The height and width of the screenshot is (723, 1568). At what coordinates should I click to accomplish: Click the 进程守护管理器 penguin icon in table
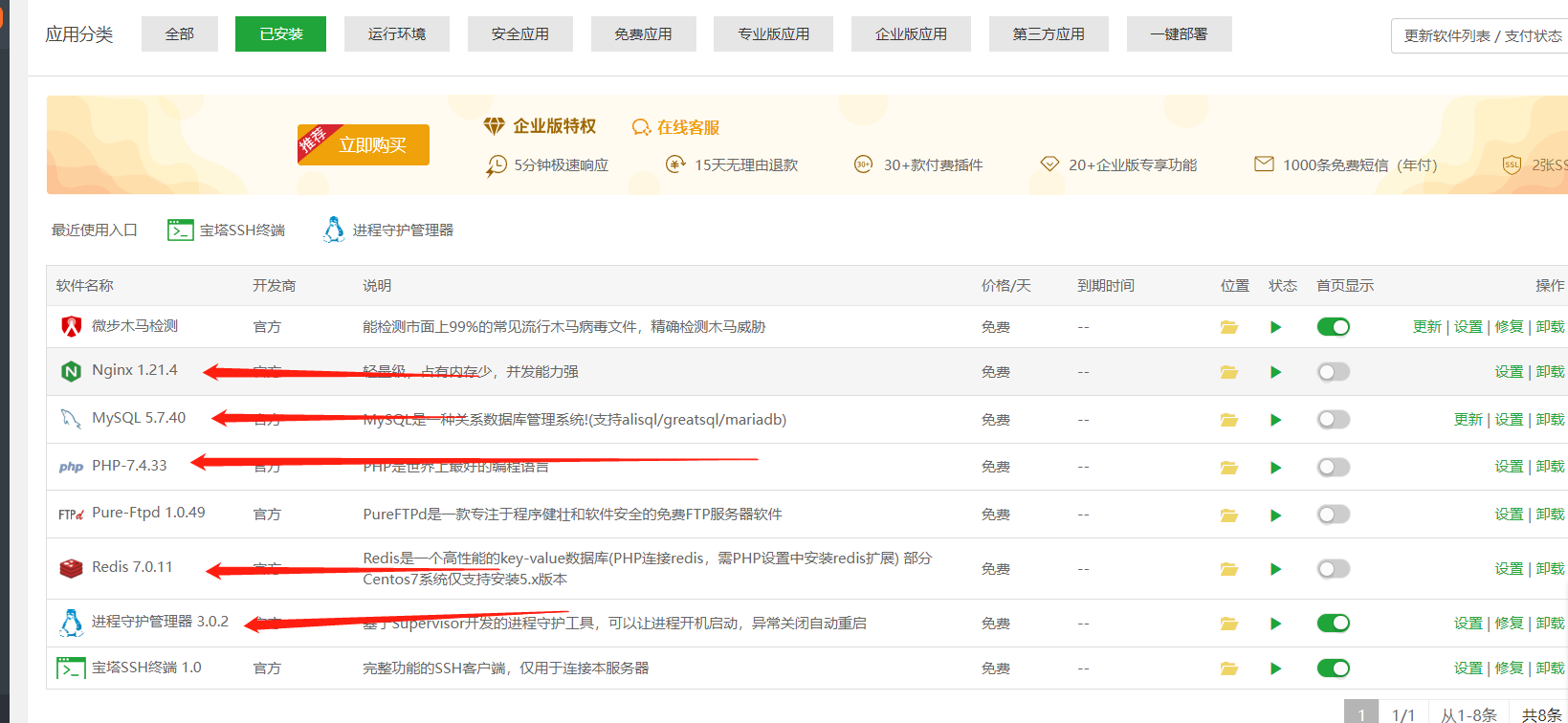pos(71,623)
